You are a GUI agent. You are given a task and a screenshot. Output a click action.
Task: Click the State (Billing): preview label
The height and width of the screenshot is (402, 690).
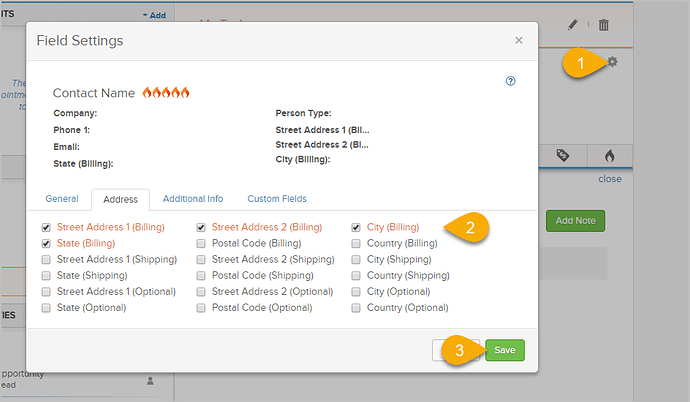[x=83, y=164]
